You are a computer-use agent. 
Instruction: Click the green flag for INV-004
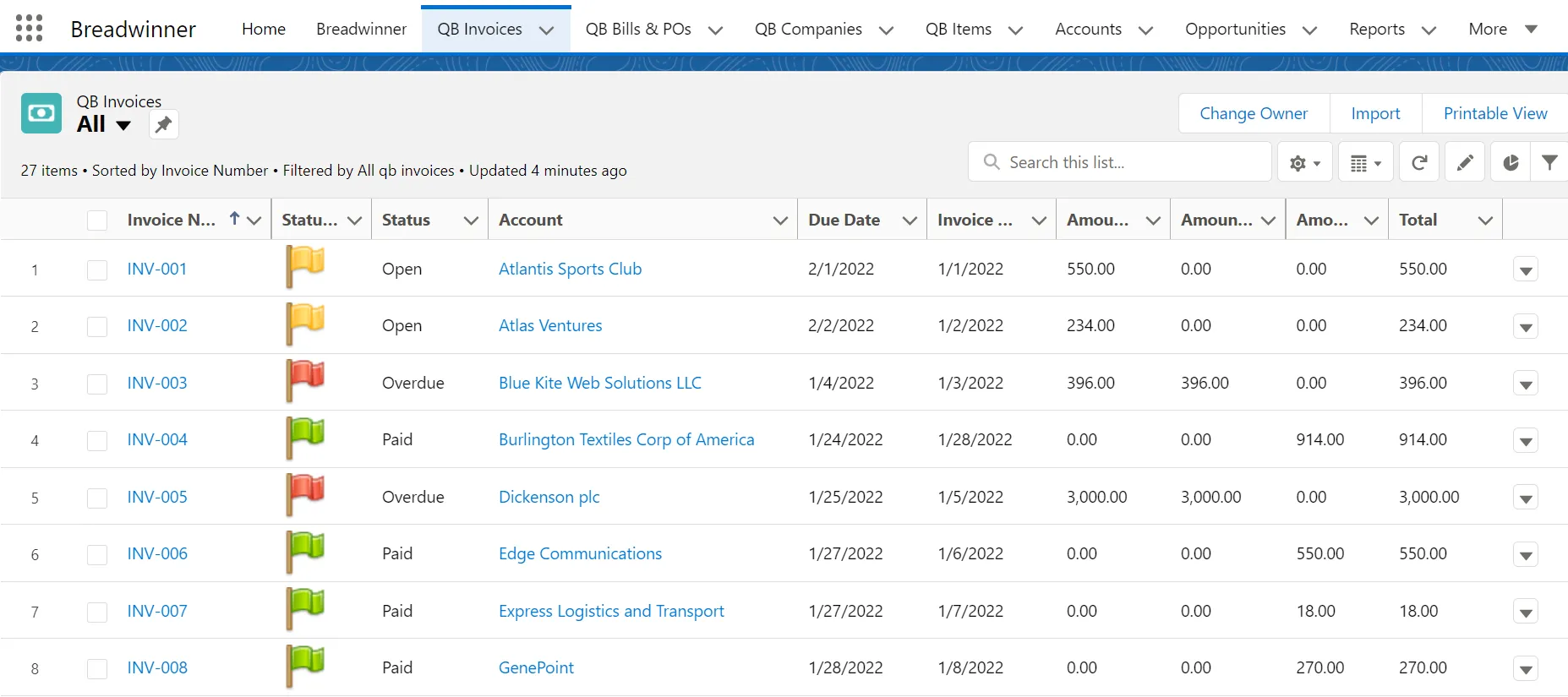tap(305, 438)
